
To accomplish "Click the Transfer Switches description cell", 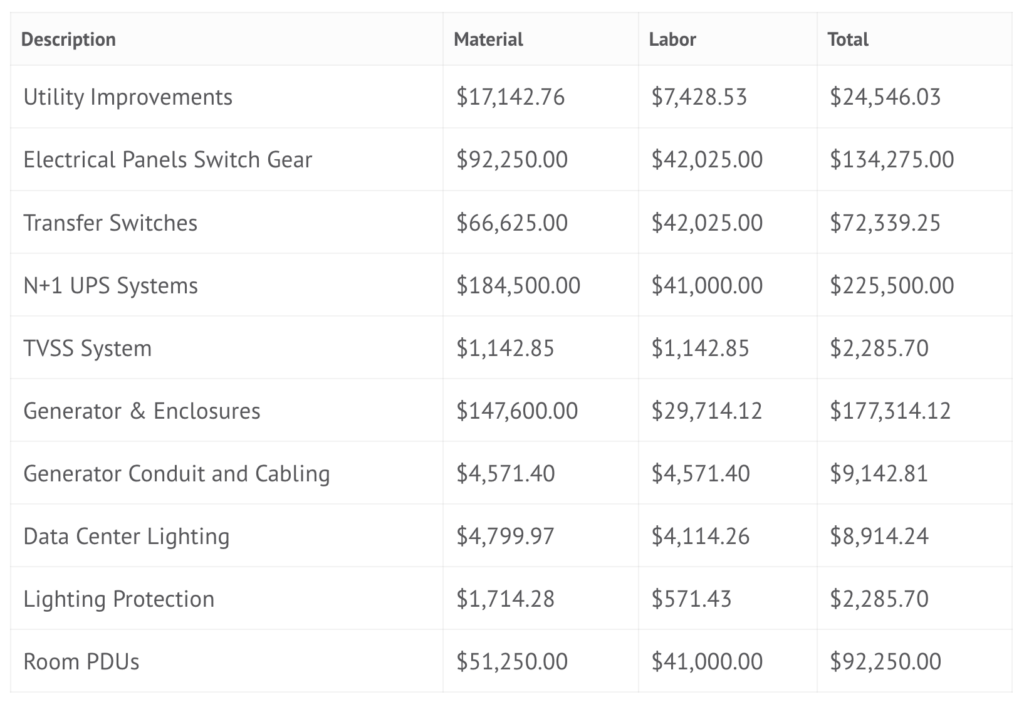I will point(110,223).
